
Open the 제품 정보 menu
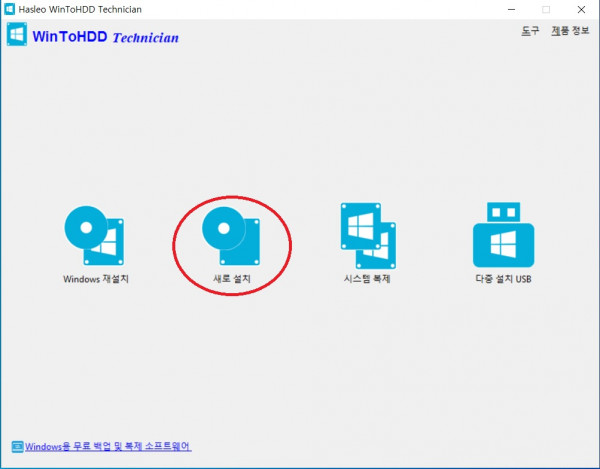[x=570, y=31]
